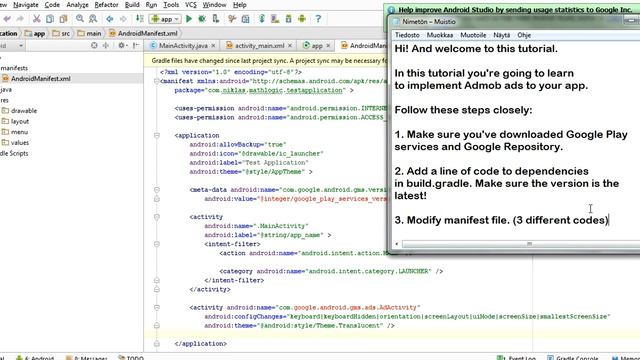Click the Undo arrow in toolbar

point(7,19)
